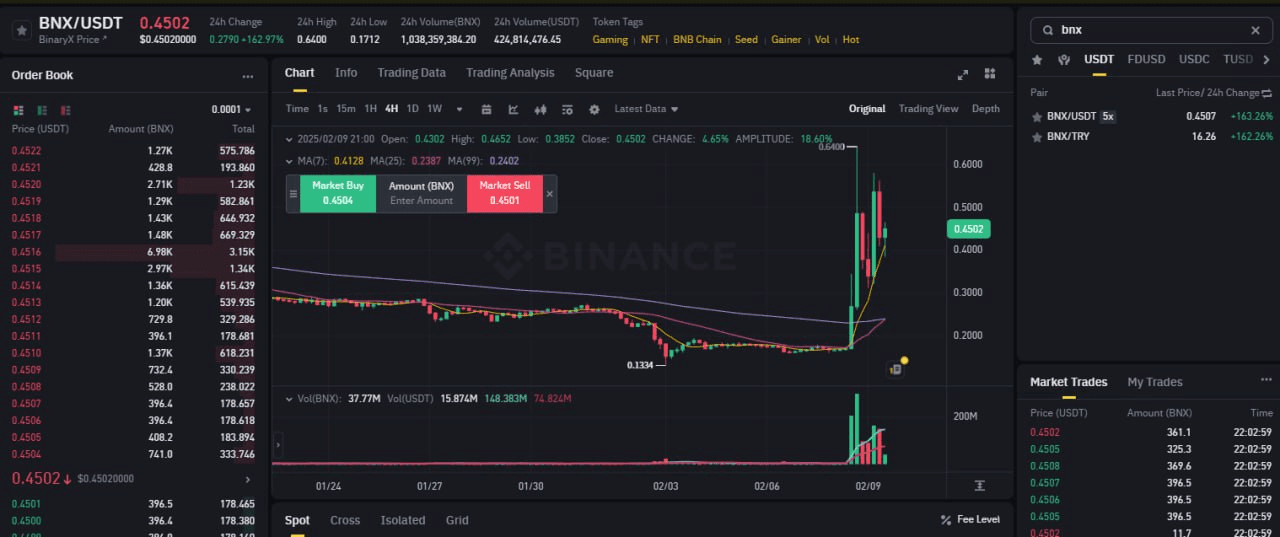The width and height of the screenshot is (1280, 537).
Task: Click the order alert icon on chart
Action: tap(895, 369)
